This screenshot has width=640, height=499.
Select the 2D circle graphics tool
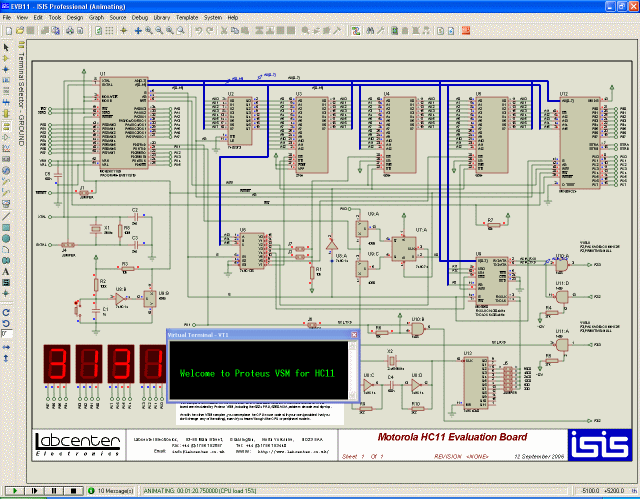point(6,238)
